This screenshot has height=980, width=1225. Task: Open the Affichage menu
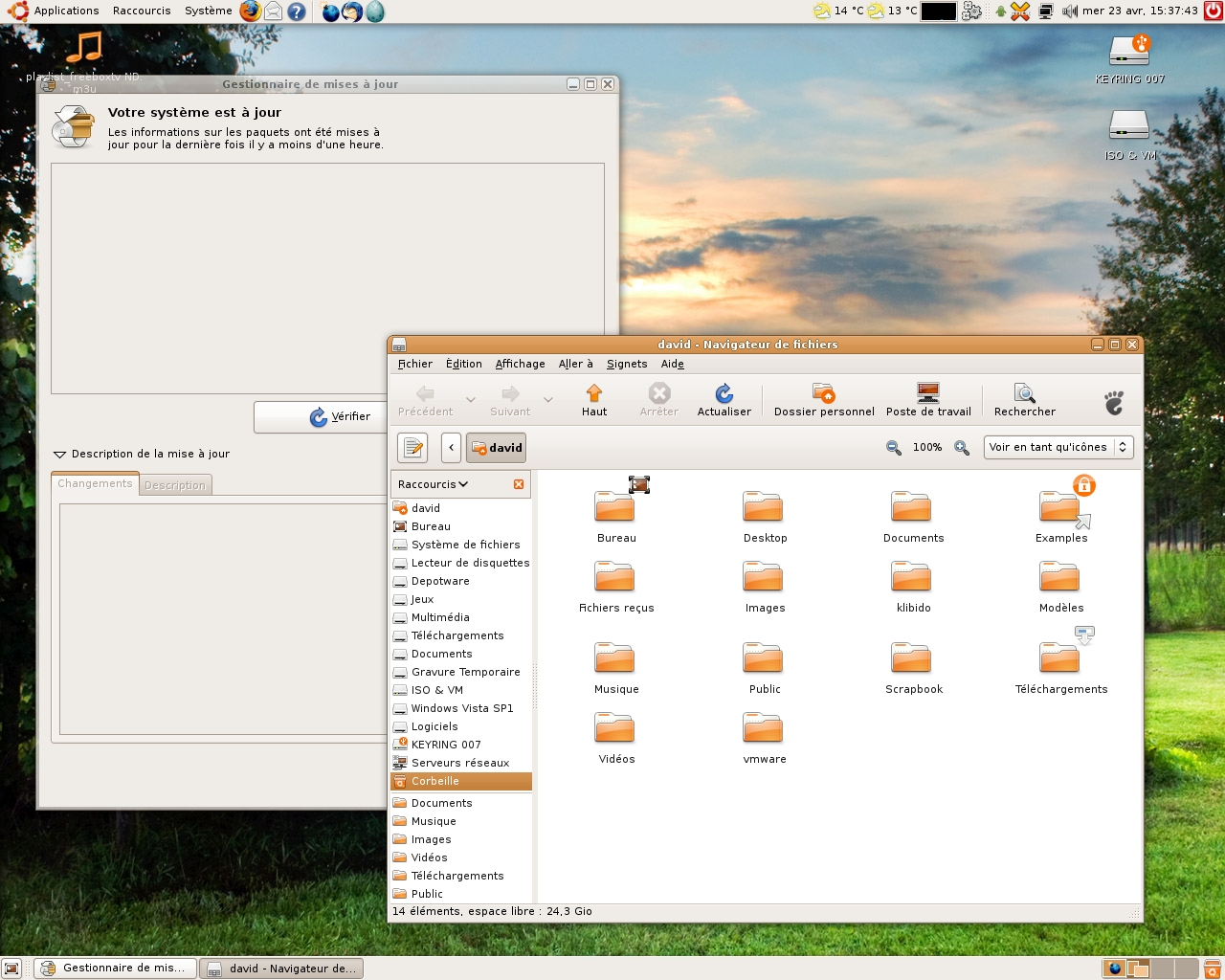tap(521, 364)
